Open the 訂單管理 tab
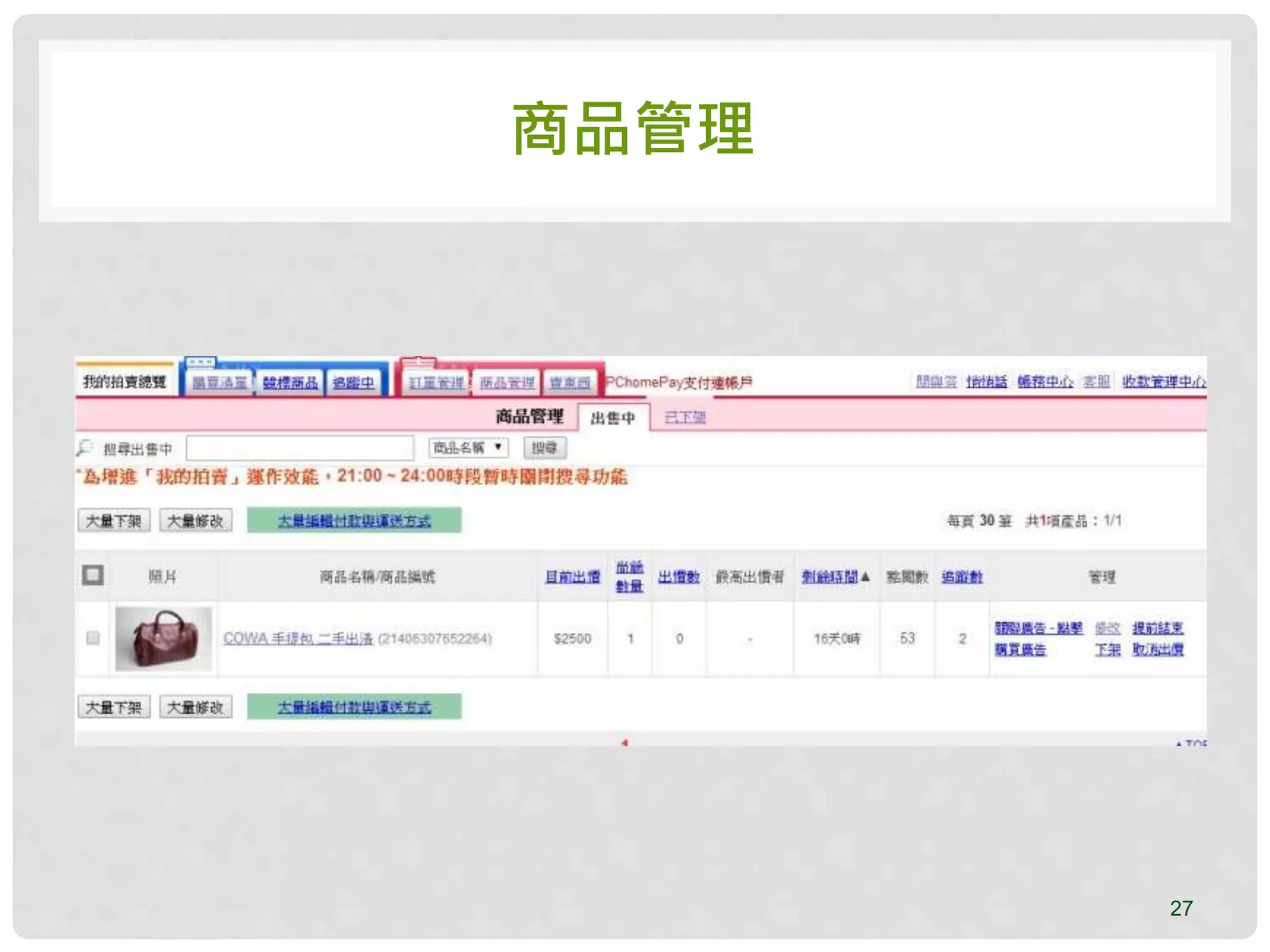The image size is (1270, 952). 437,383
